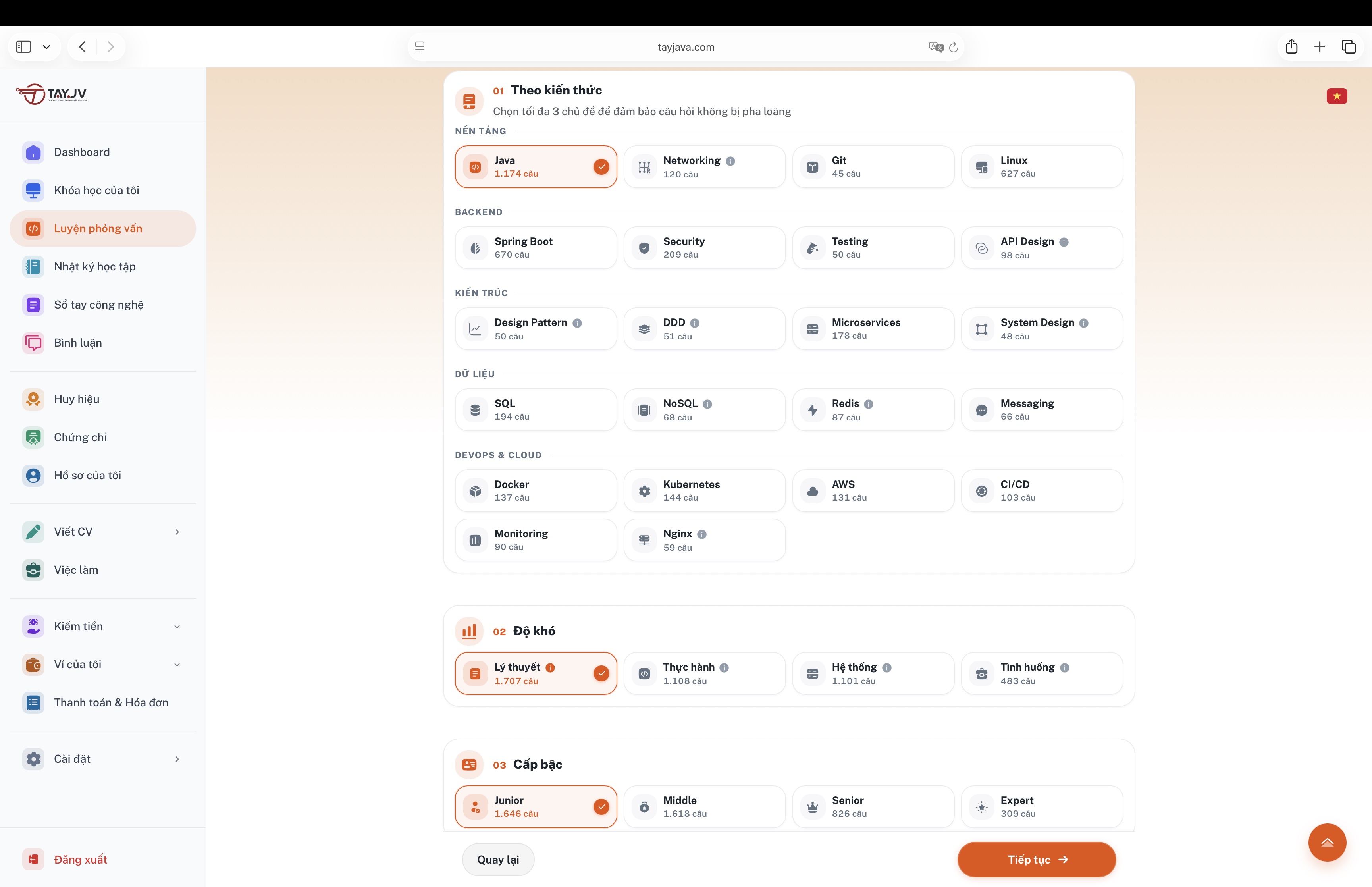Click the Kubernetes gear icon
This screenshot has height=887, width=1372.
coord(644,491)
